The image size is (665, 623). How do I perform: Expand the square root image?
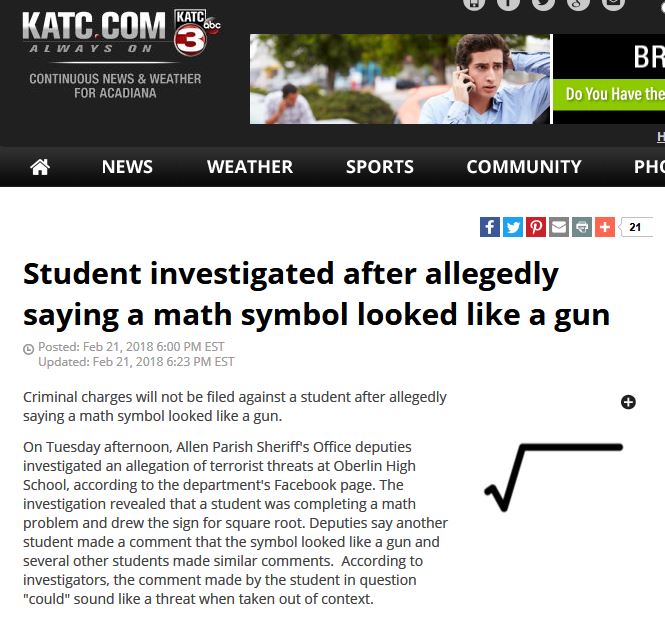(628, 402)
